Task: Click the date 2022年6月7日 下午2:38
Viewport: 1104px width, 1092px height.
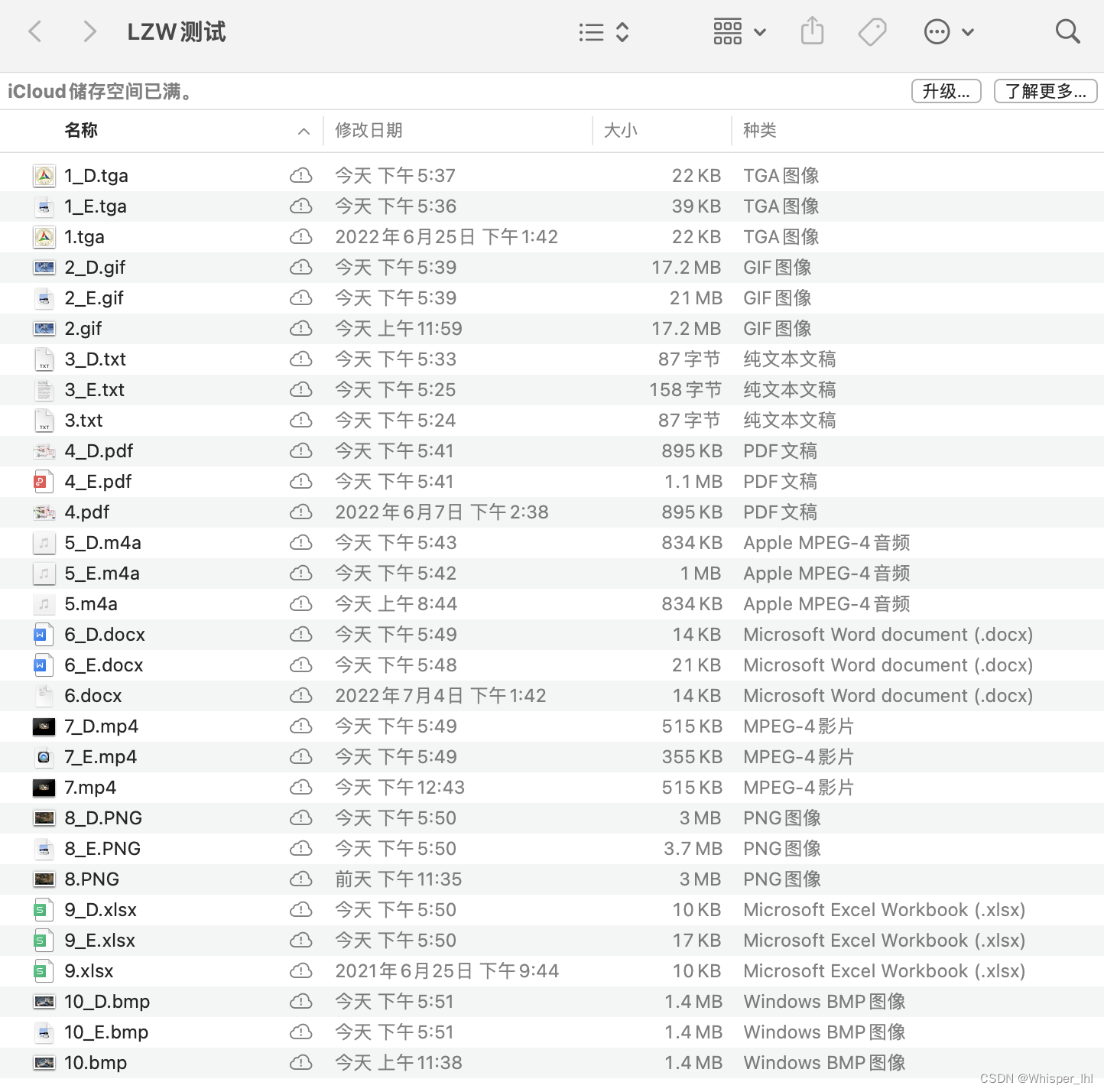Action: [x=442, y=512]
